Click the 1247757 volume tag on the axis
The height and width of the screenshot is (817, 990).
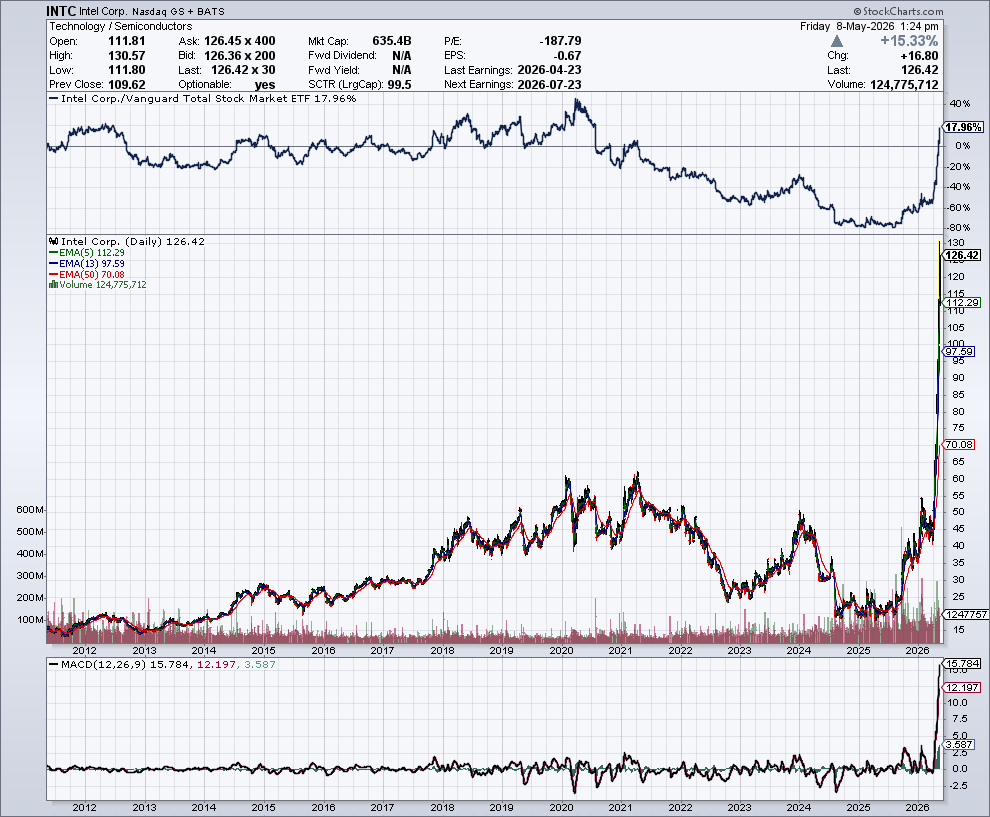(966, 614)
